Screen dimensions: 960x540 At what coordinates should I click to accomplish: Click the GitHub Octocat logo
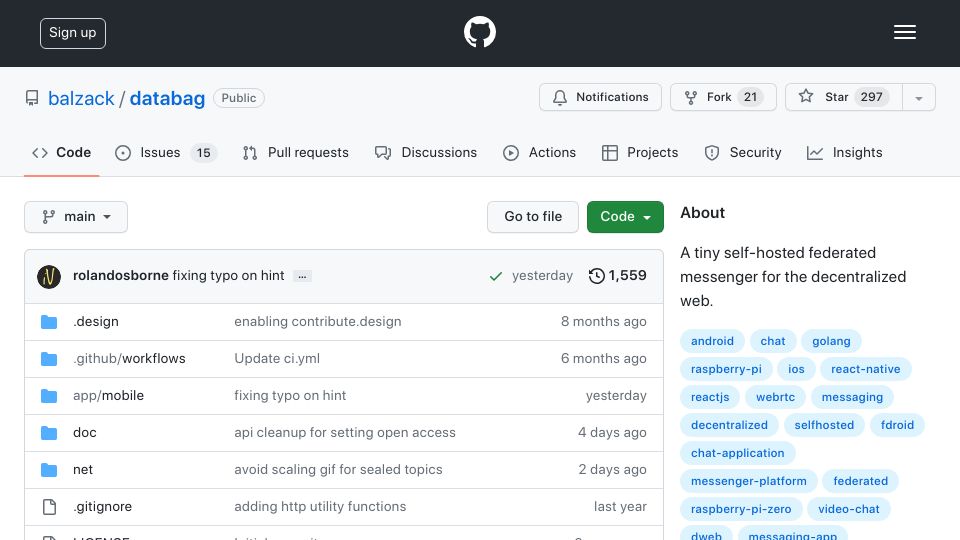coord(479,32)
